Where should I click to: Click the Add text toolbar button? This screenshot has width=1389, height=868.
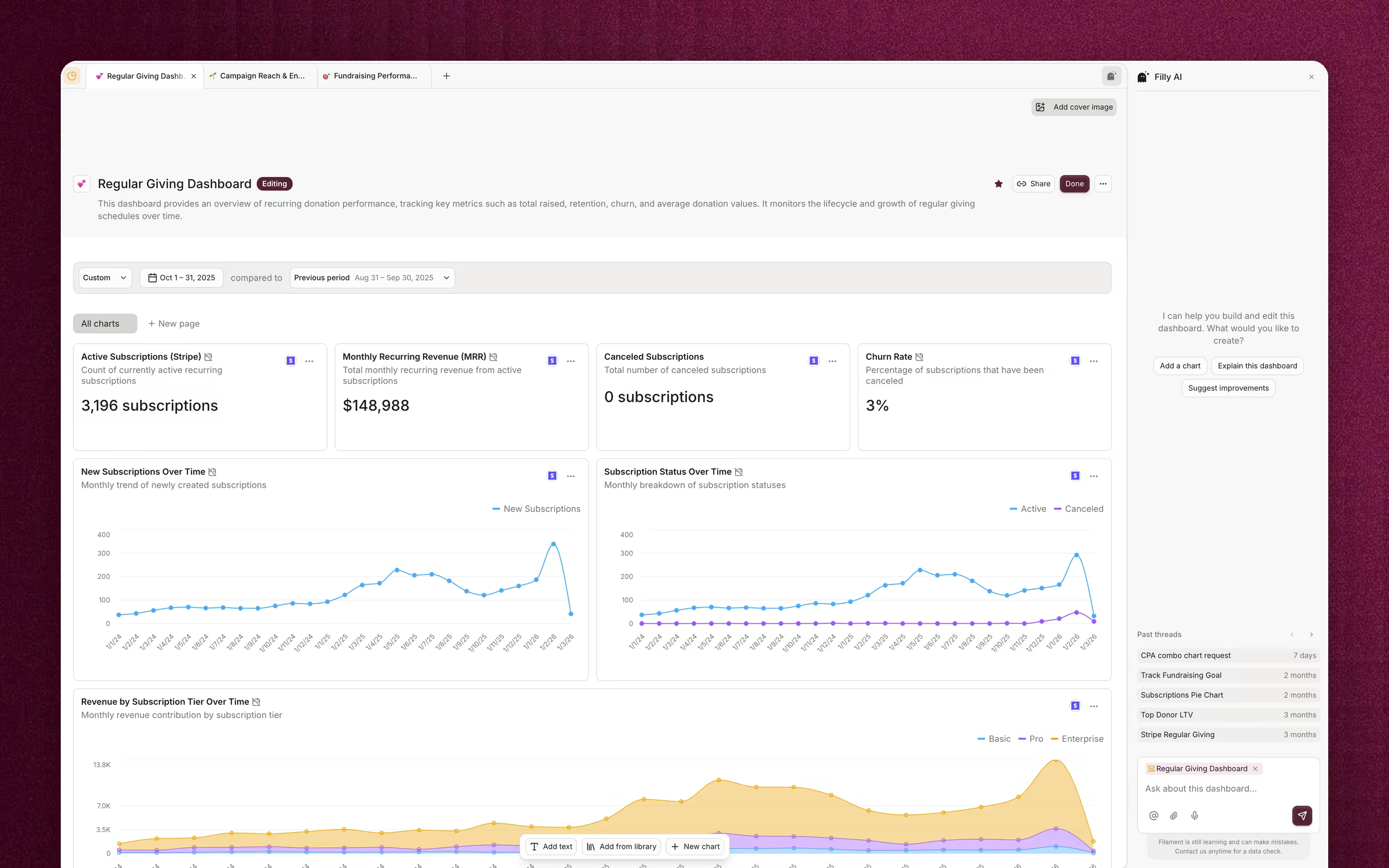pos(552,847)
